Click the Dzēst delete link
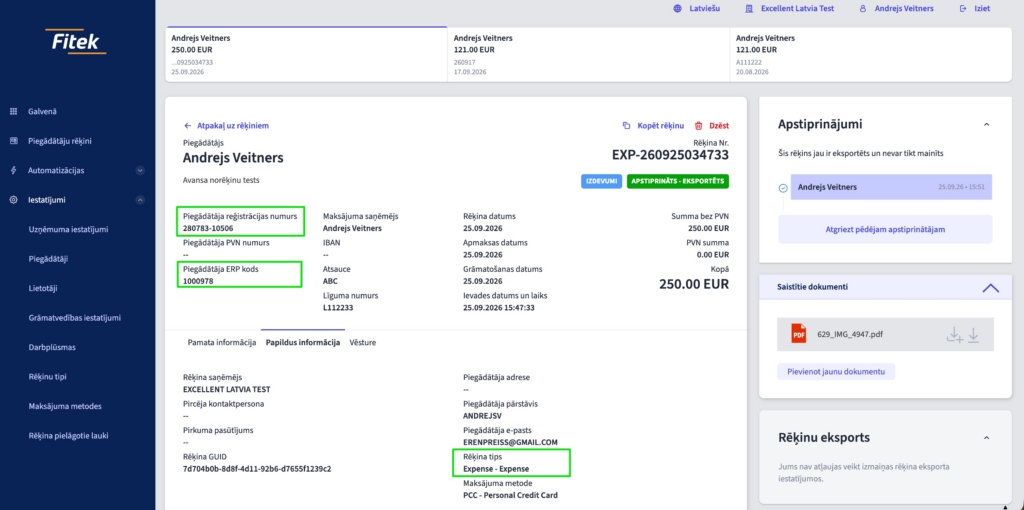 pos(719,125)
